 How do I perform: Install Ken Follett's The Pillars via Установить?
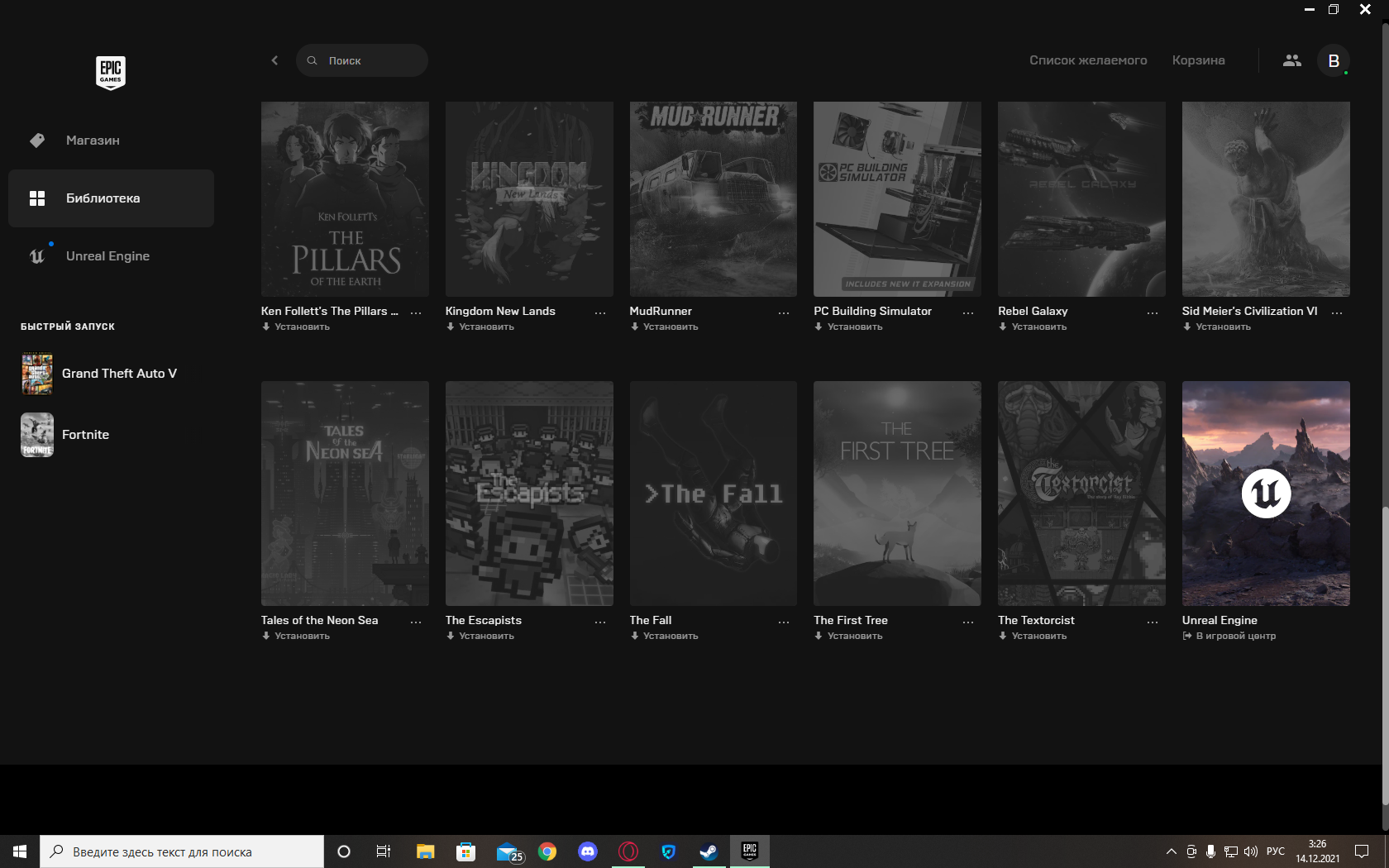296,327
